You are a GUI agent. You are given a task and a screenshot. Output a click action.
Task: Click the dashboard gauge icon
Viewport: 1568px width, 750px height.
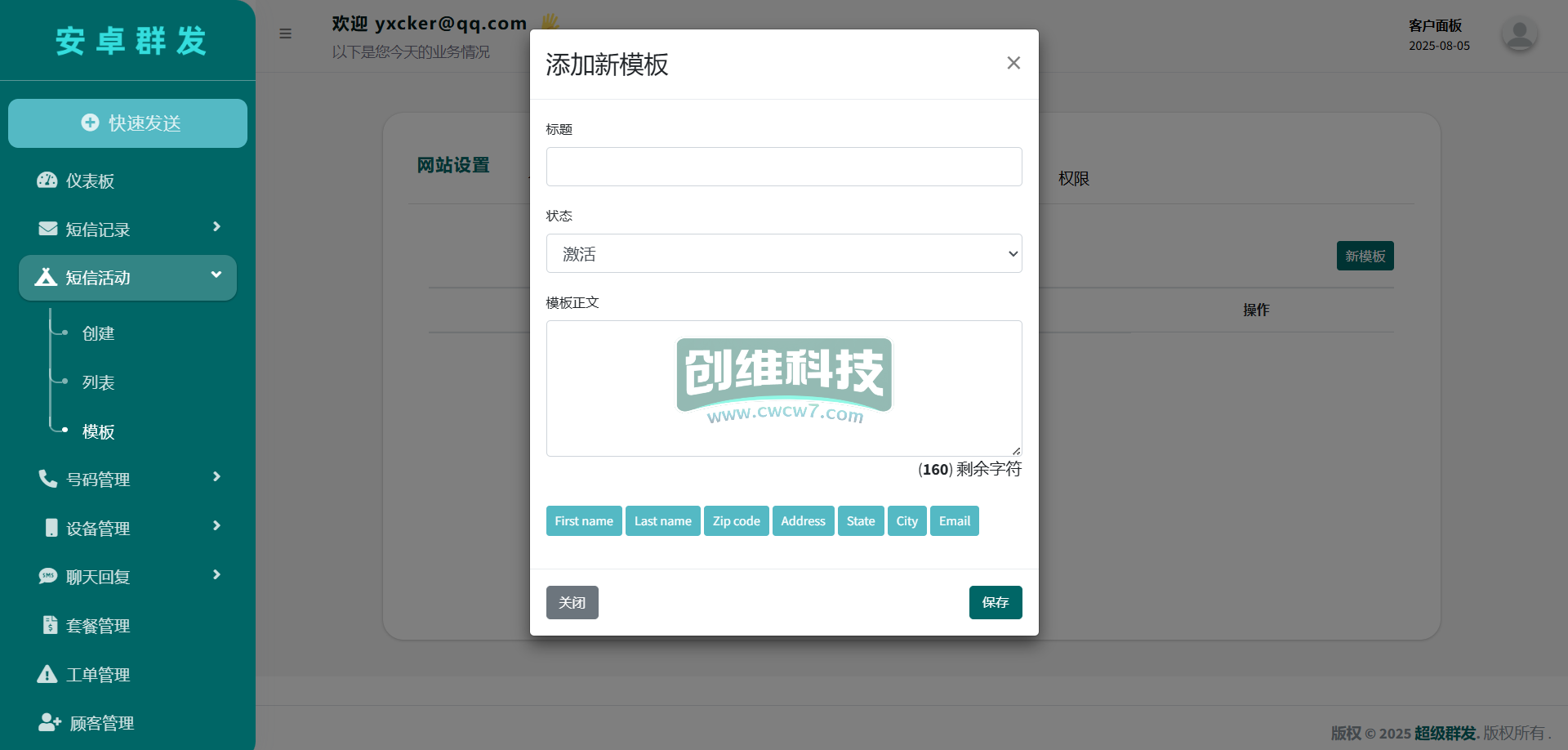click(47, 181)
